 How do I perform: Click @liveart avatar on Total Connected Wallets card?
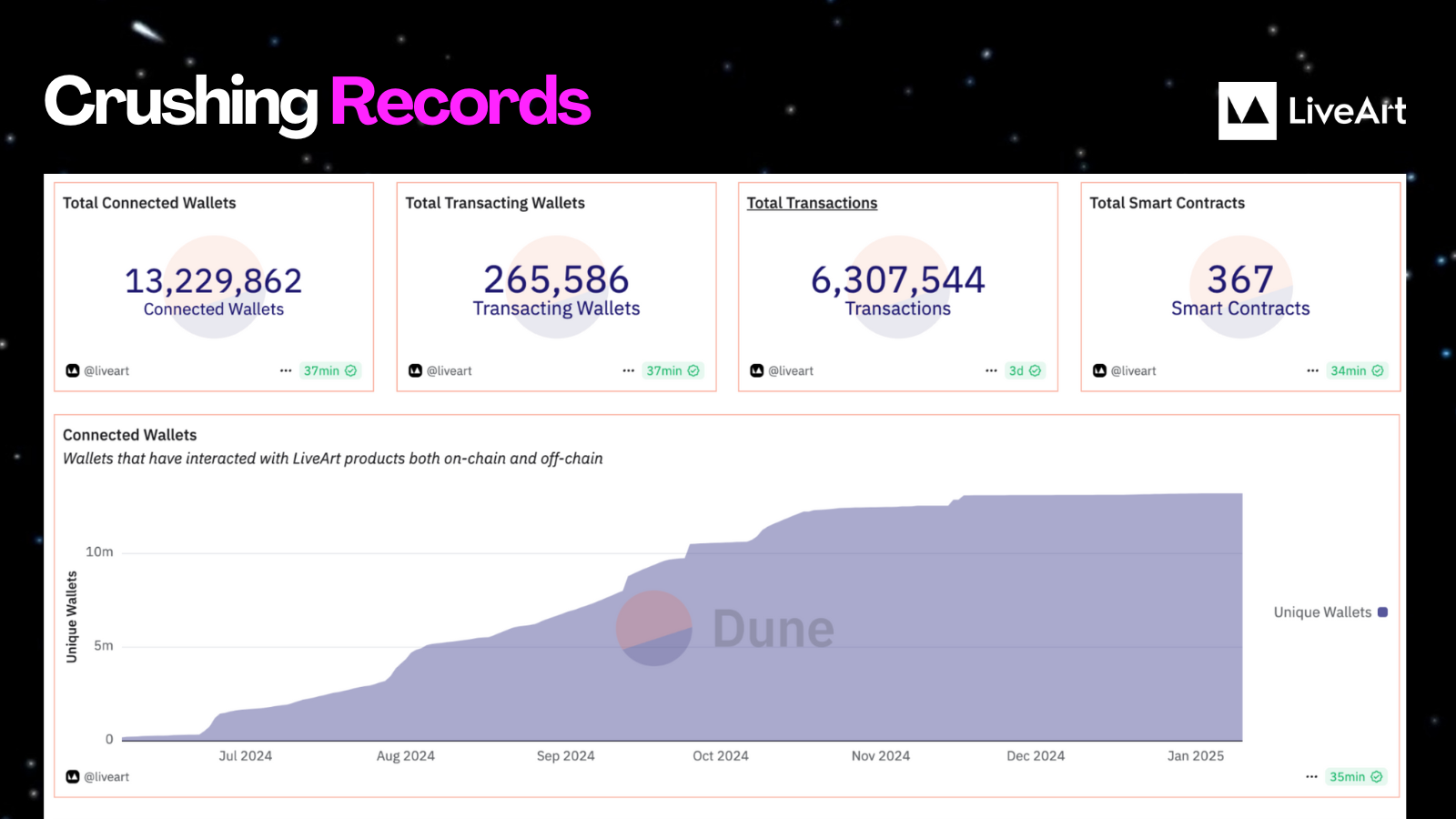pyautogui.click(x=73, y=370)
